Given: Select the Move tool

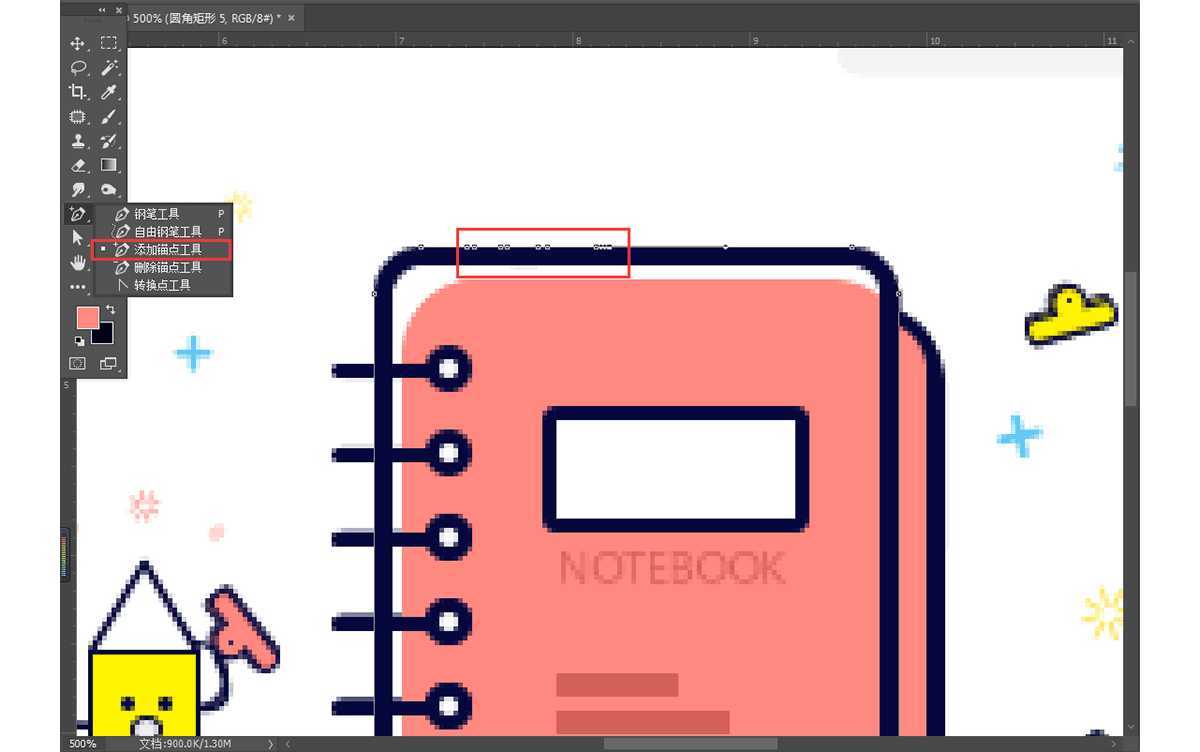Looking at the screenshot, I should tap(78, 44).
